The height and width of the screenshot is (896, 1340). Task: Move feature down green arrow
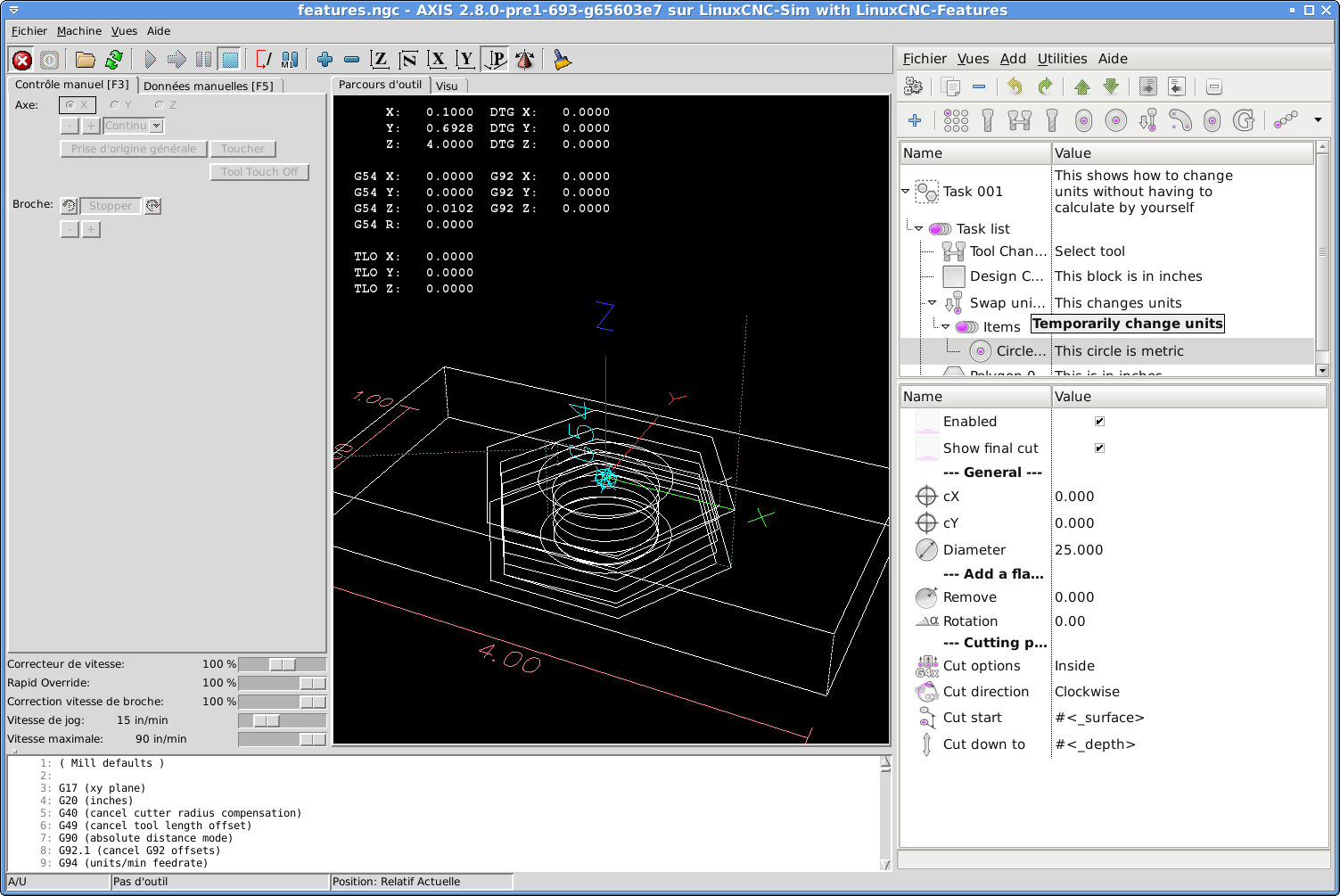click(1111, 86)
